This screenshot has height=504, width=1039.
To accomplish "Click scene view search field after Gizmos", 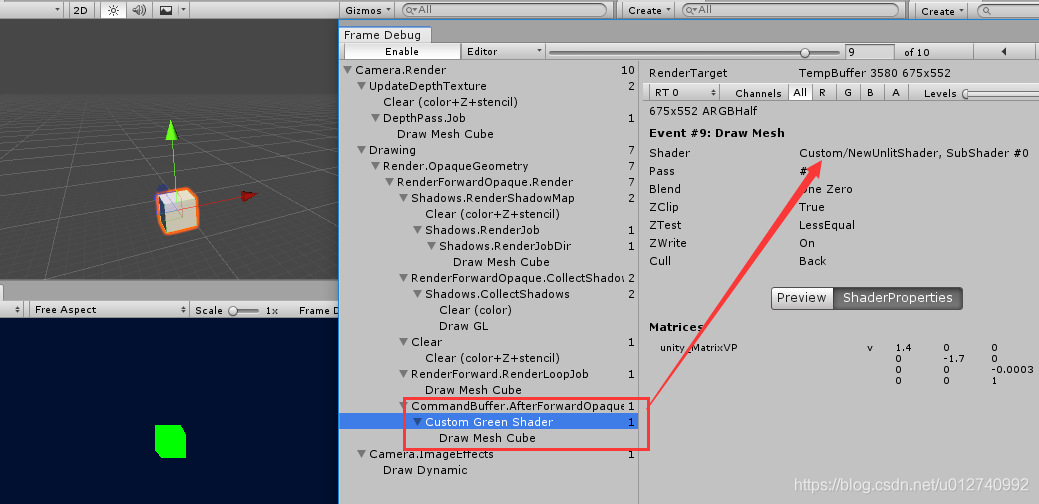I will [505, 10].
